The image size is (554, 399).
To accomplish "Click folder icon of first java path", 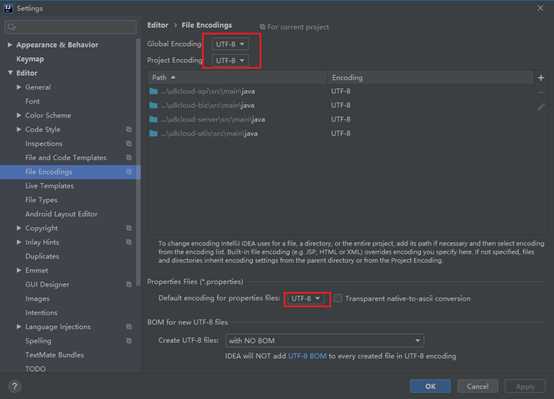I will [153, 92].
